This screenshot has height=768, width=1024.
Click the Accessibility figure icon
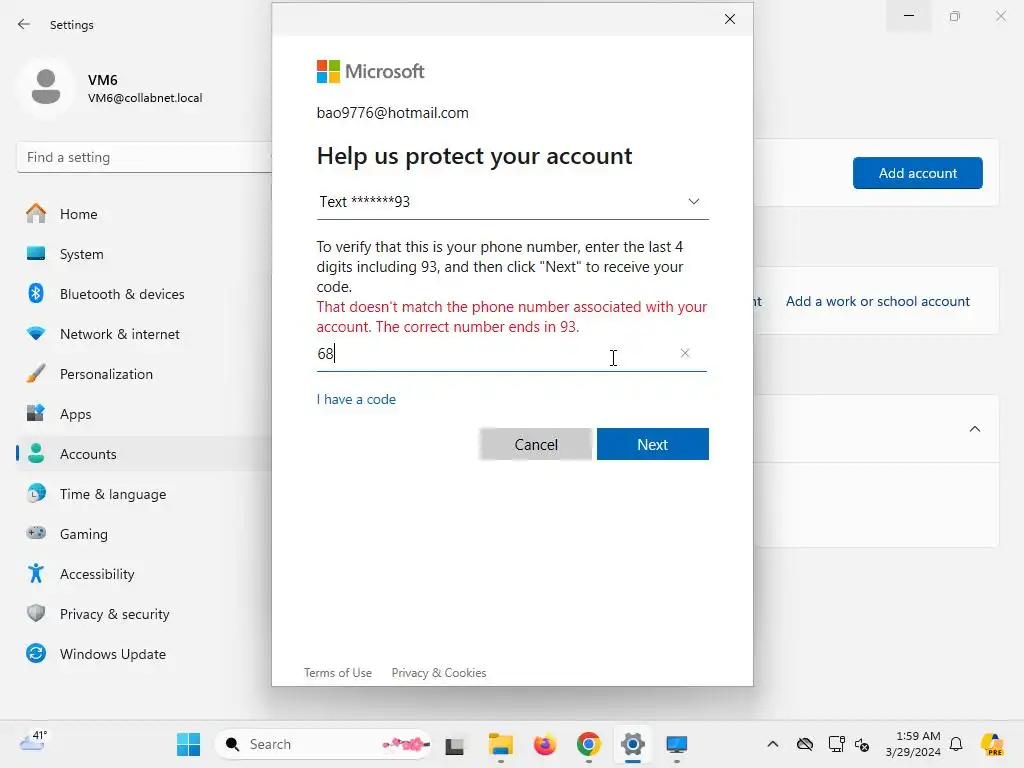(x=36, y=573)
